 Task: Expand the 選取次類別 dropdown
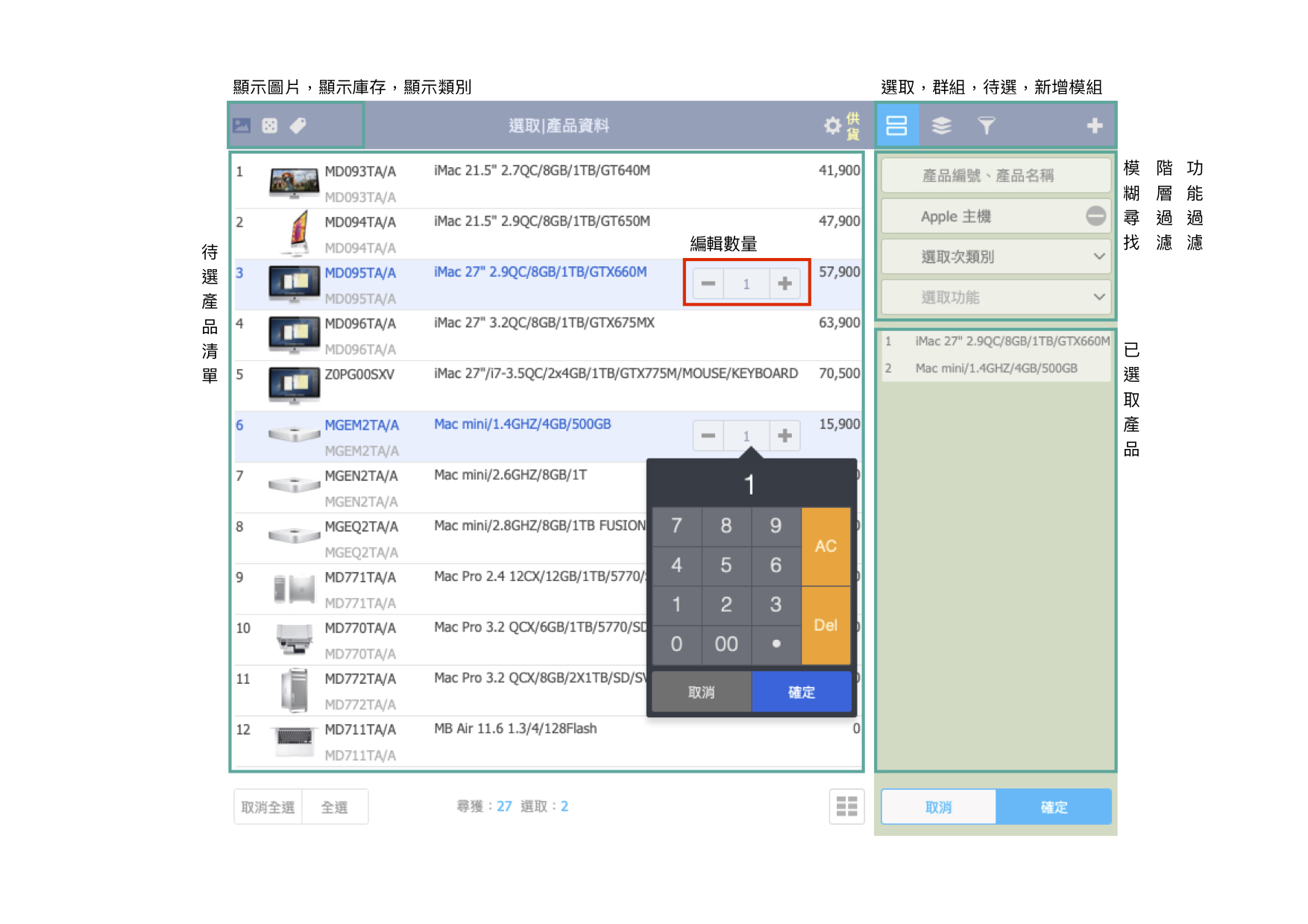pyautogui.click(x=996, y=257)
